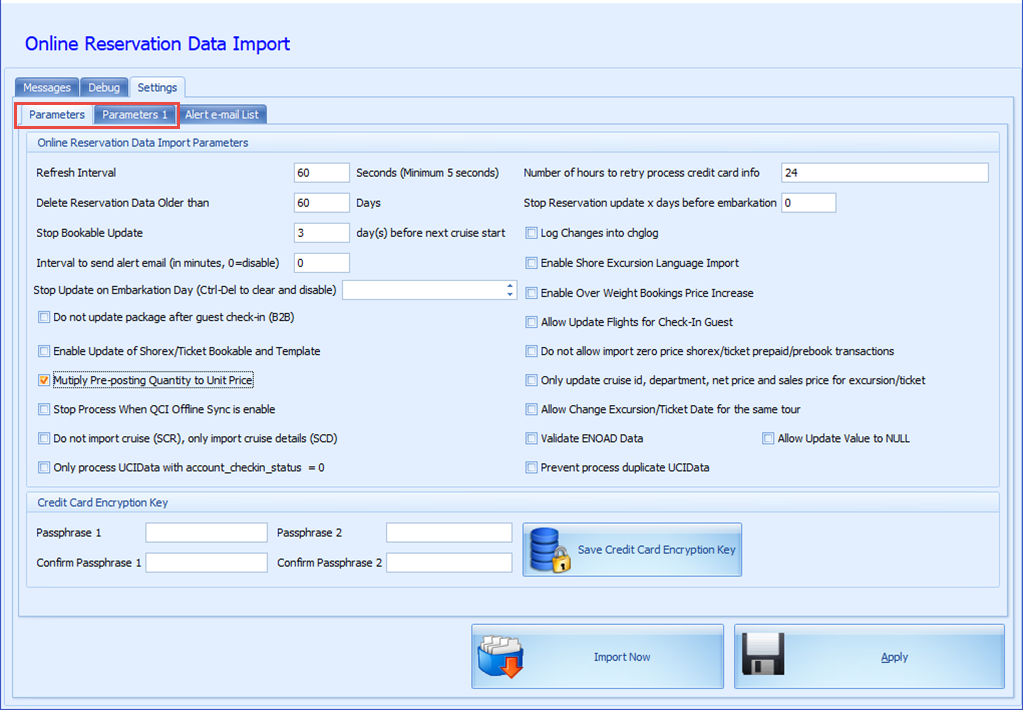This screenshot has width=1023, height=710.
Task: Click the database lock icon for encryption key
Action: click(550, 550)
